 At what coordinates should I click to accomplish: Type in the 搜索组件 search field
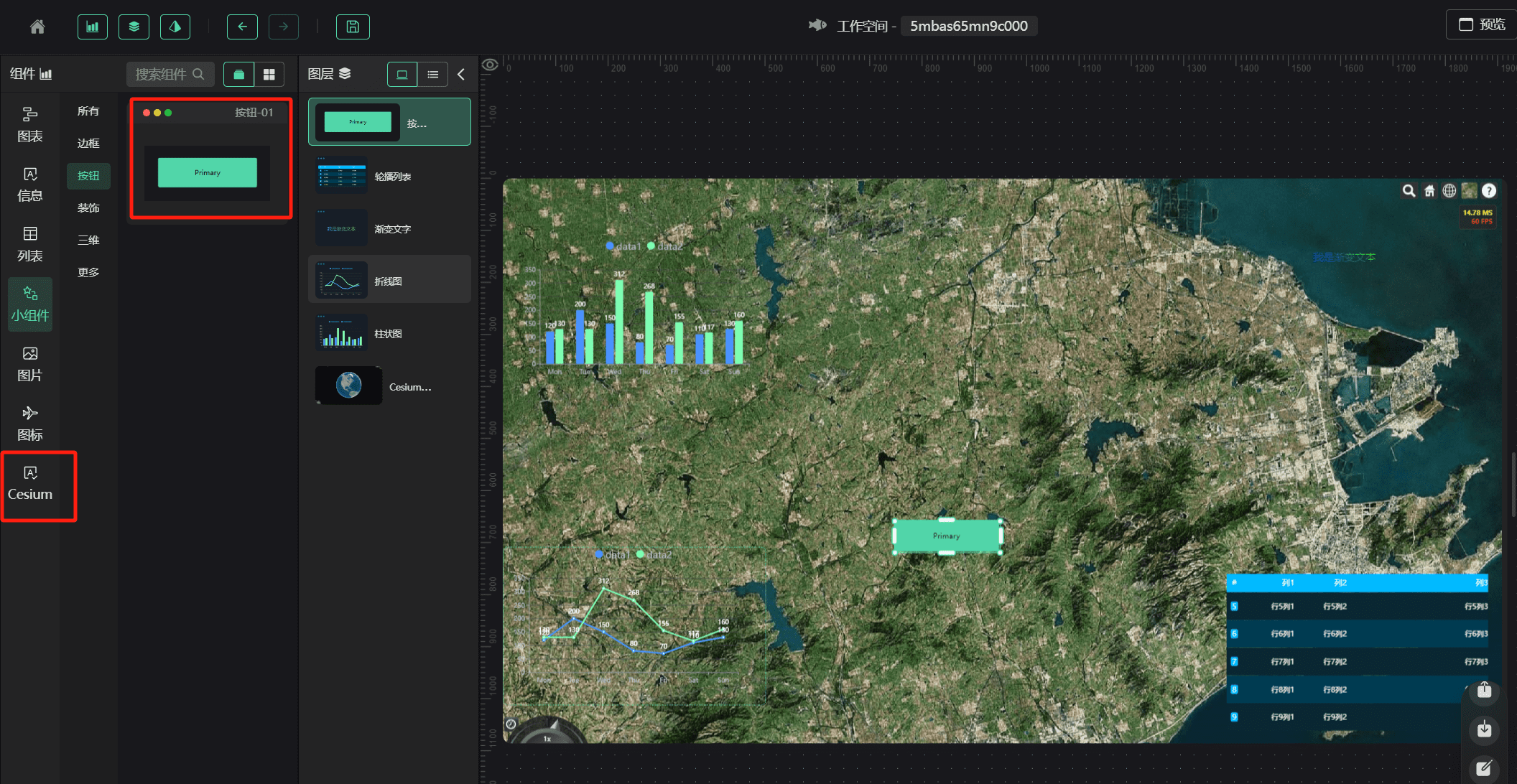click(x=162, y=74)
